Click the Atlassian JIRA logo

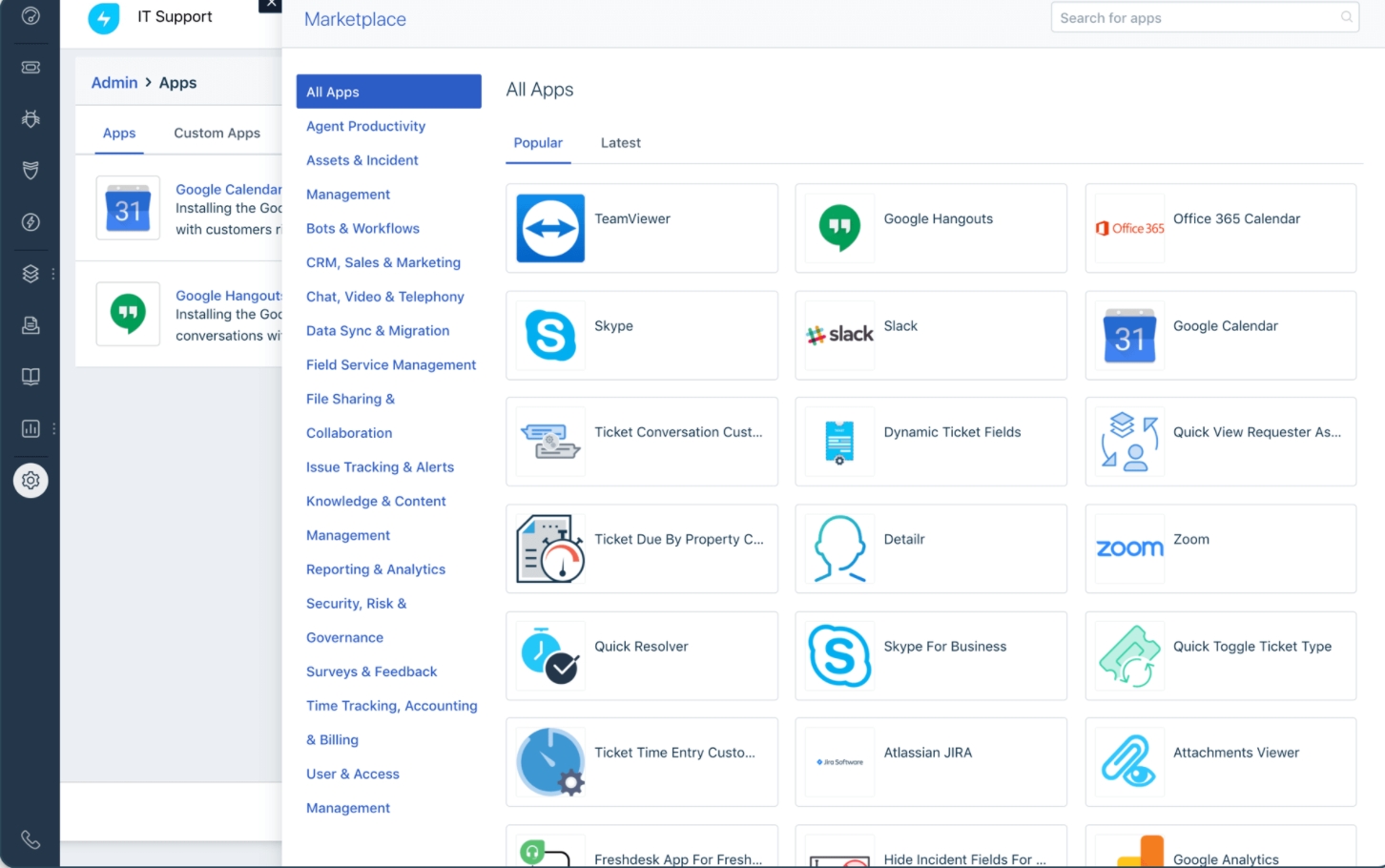(x=839, y=762)
